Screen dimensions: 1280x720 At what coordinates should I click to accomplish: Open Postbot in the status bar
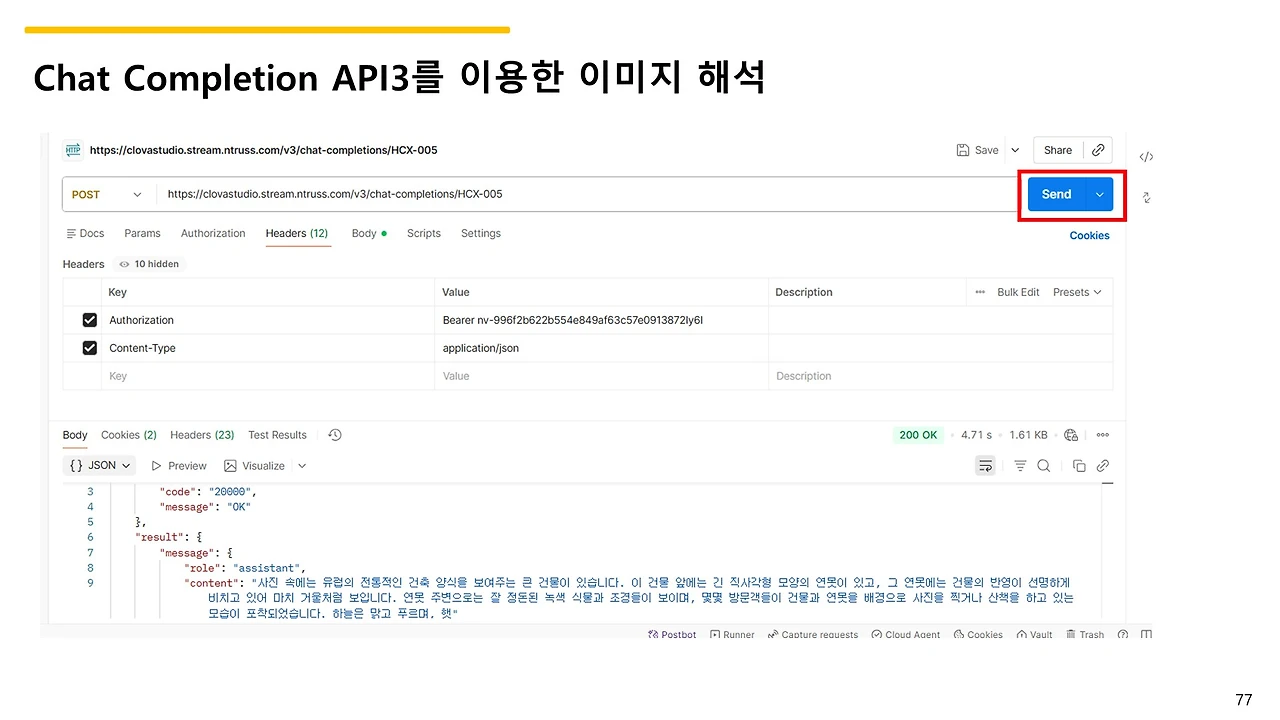click(x=672, y=634)
